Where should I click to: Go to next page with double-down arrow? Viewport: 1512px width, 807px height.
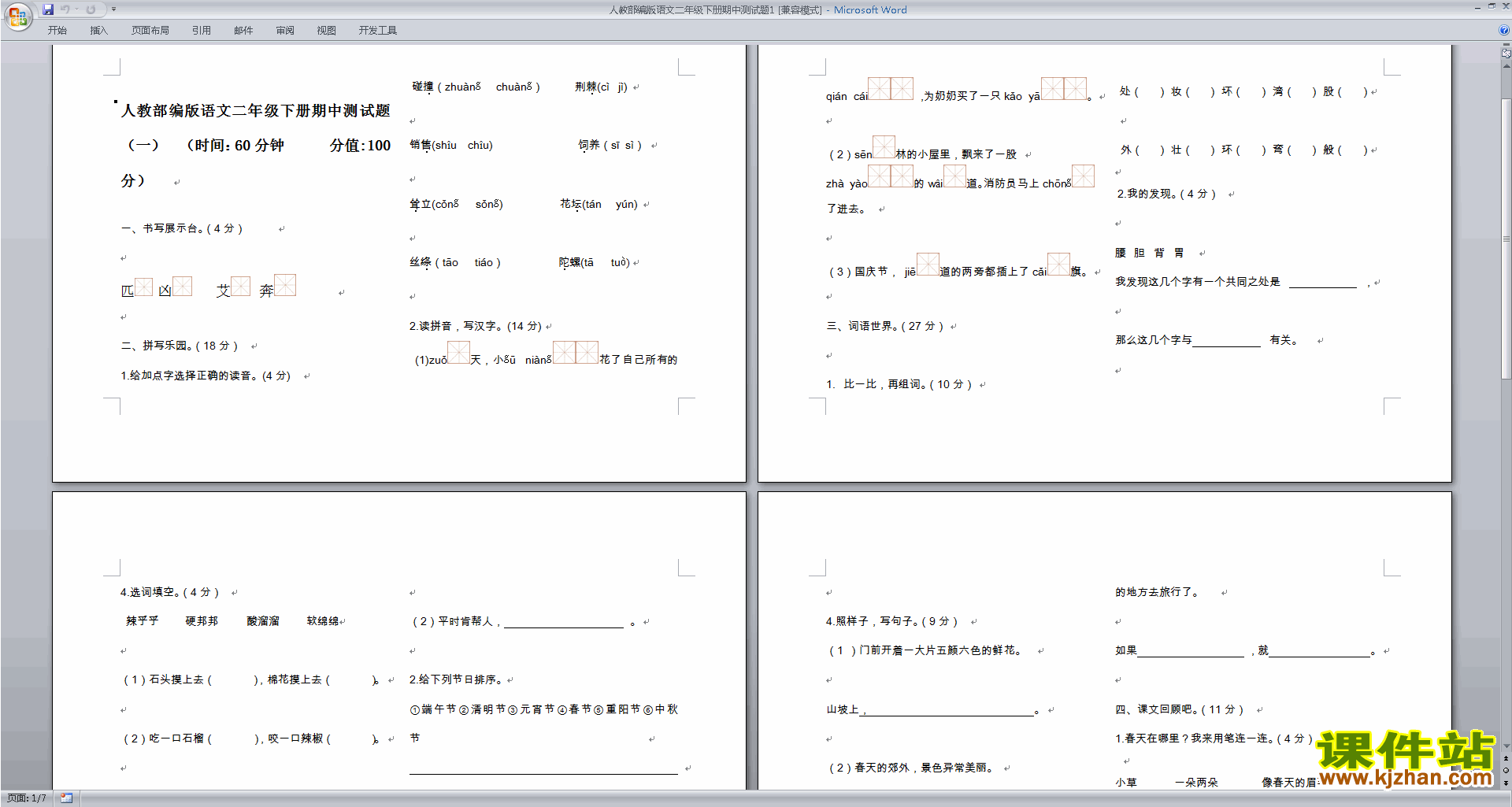point(1506,783)
